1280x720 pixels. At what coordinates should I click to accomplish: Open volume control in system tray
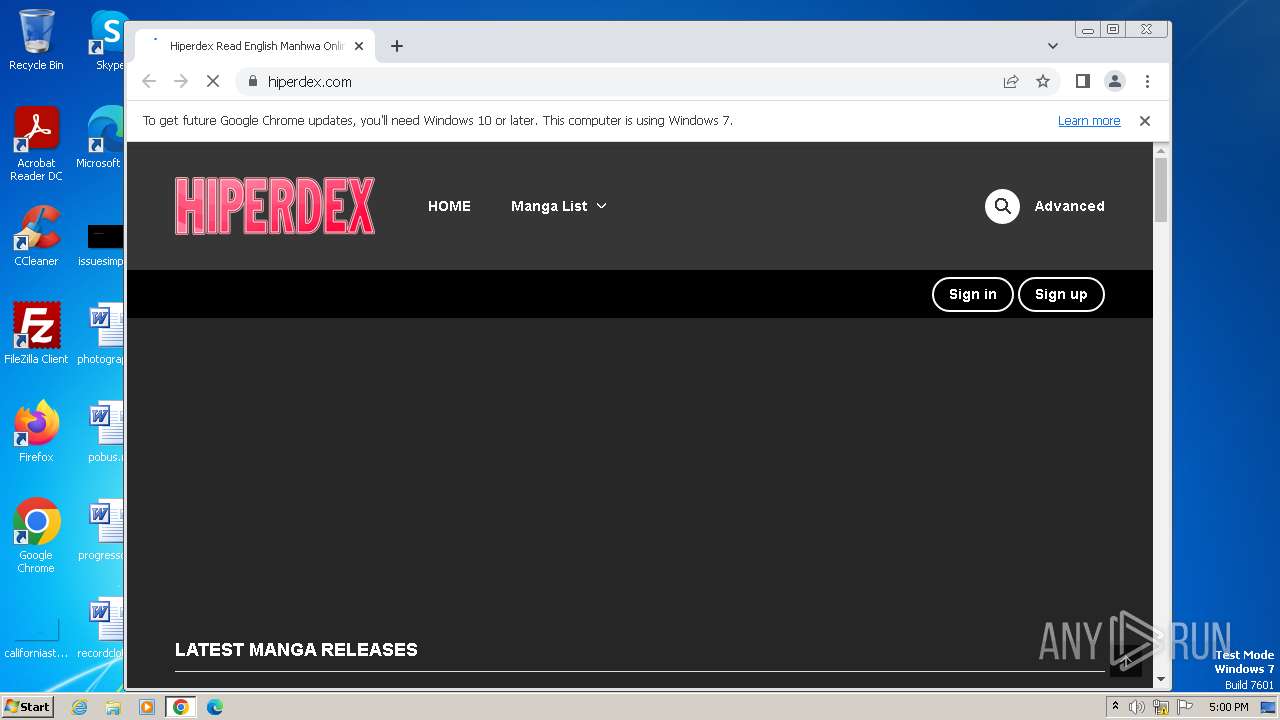(1137, 707)
